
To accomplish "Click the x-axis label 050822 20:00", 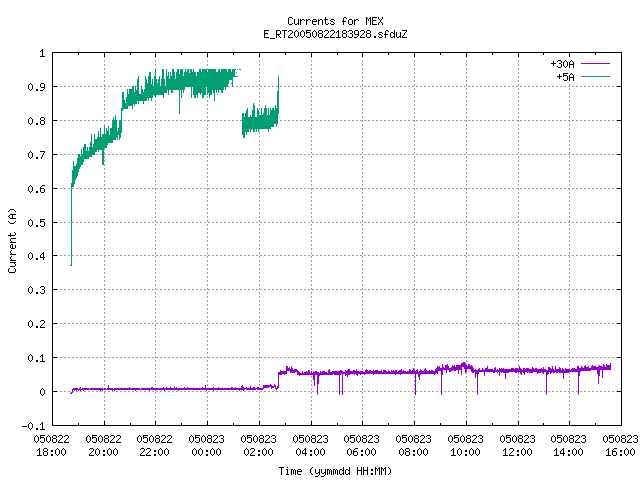I will click(x=104, y=445).
